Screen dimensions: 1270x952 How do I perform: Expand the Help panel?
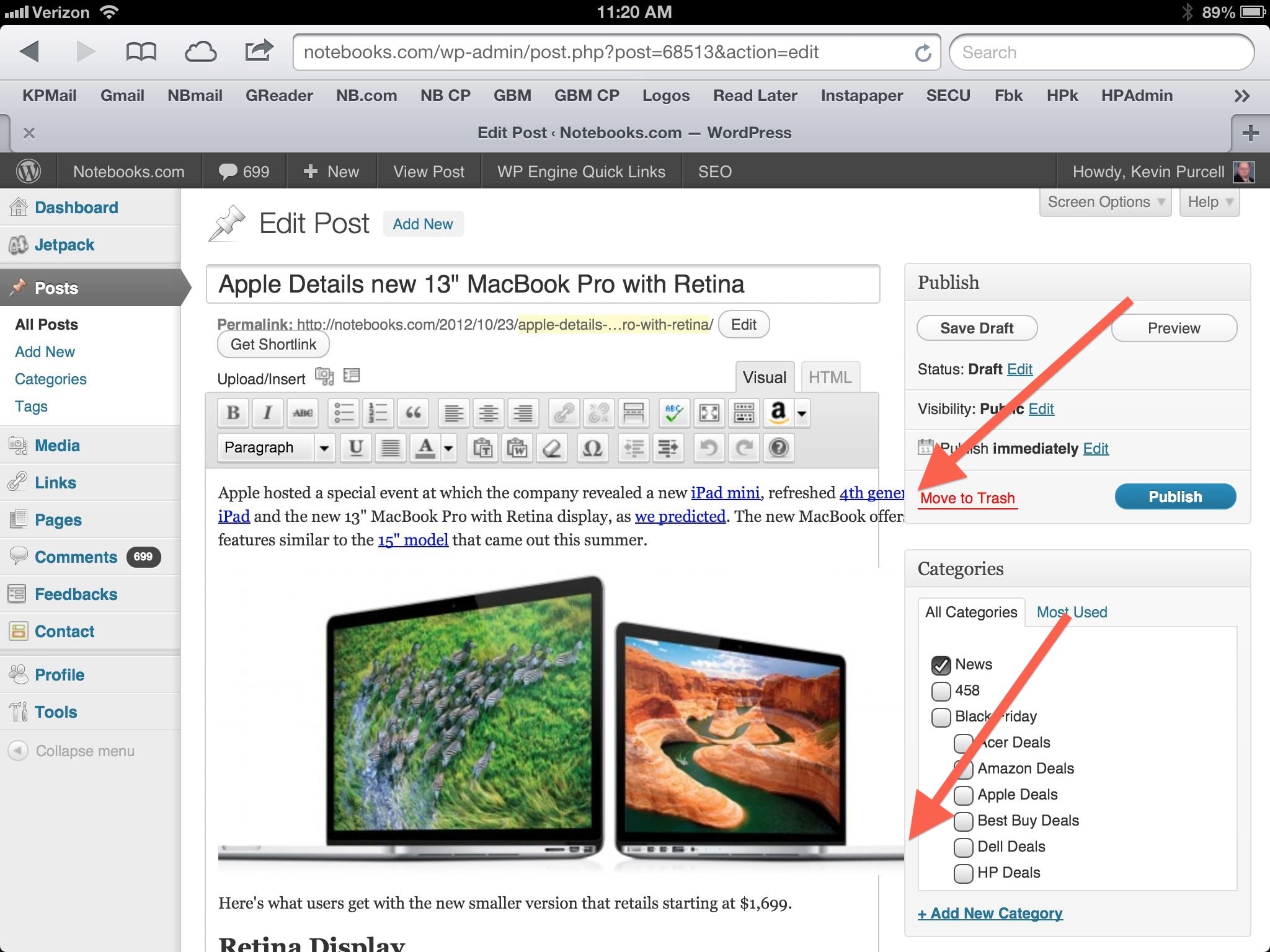pos(1210,202)
